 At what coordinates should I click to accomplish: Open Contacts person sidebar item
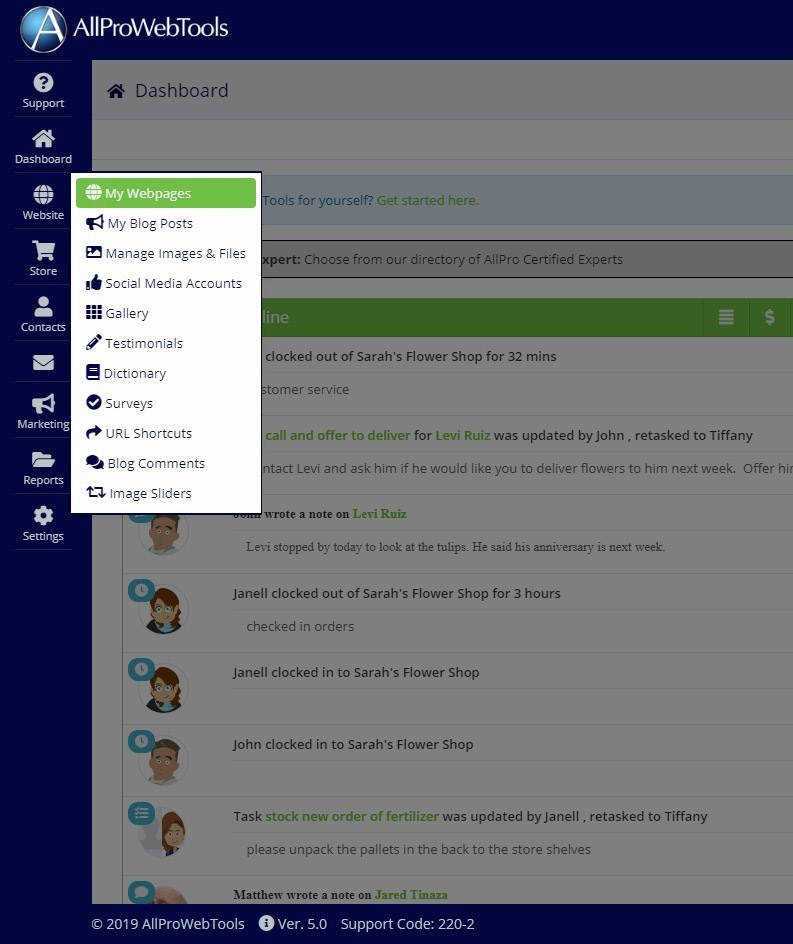(43, 314)
